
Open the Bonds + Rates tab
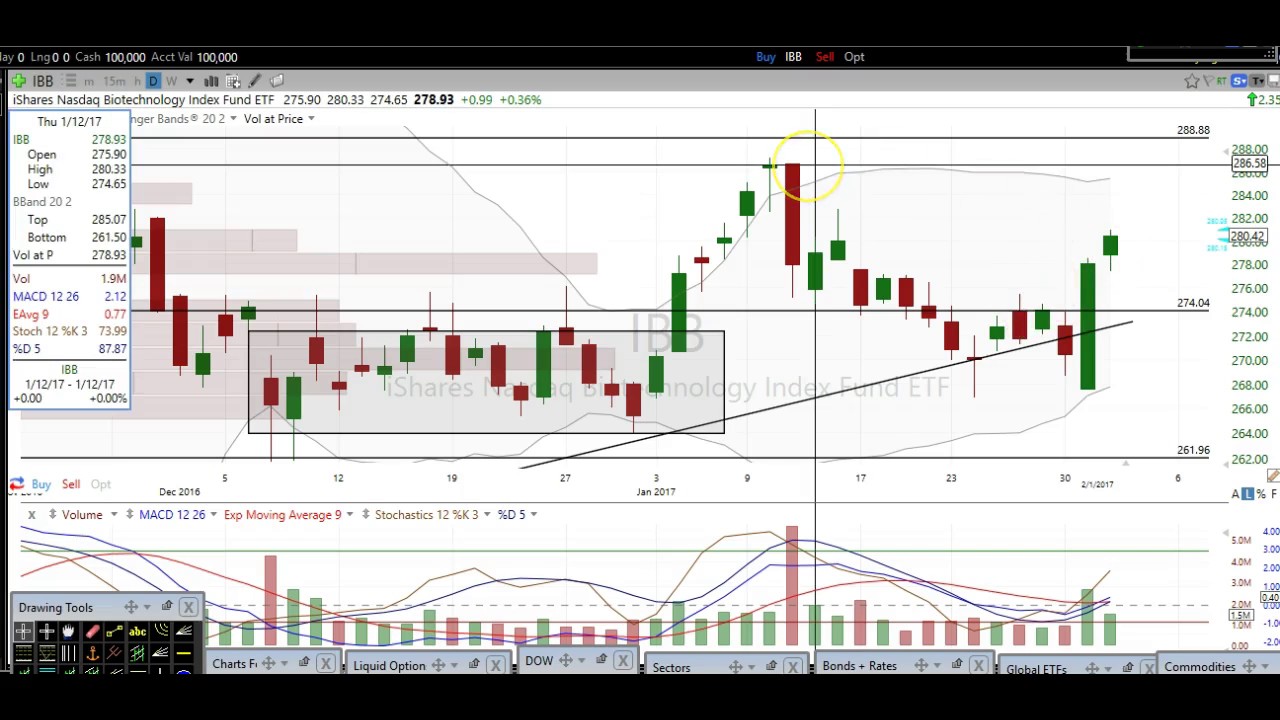859,666
